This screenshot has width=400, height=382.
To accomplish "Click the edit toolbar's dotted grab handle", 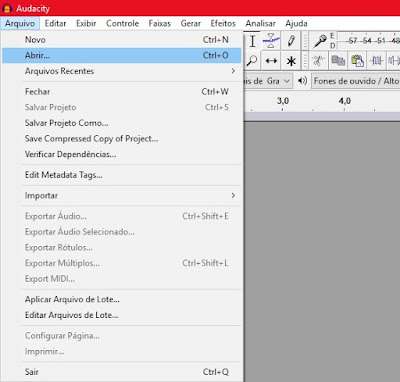I will coord(305,61).
